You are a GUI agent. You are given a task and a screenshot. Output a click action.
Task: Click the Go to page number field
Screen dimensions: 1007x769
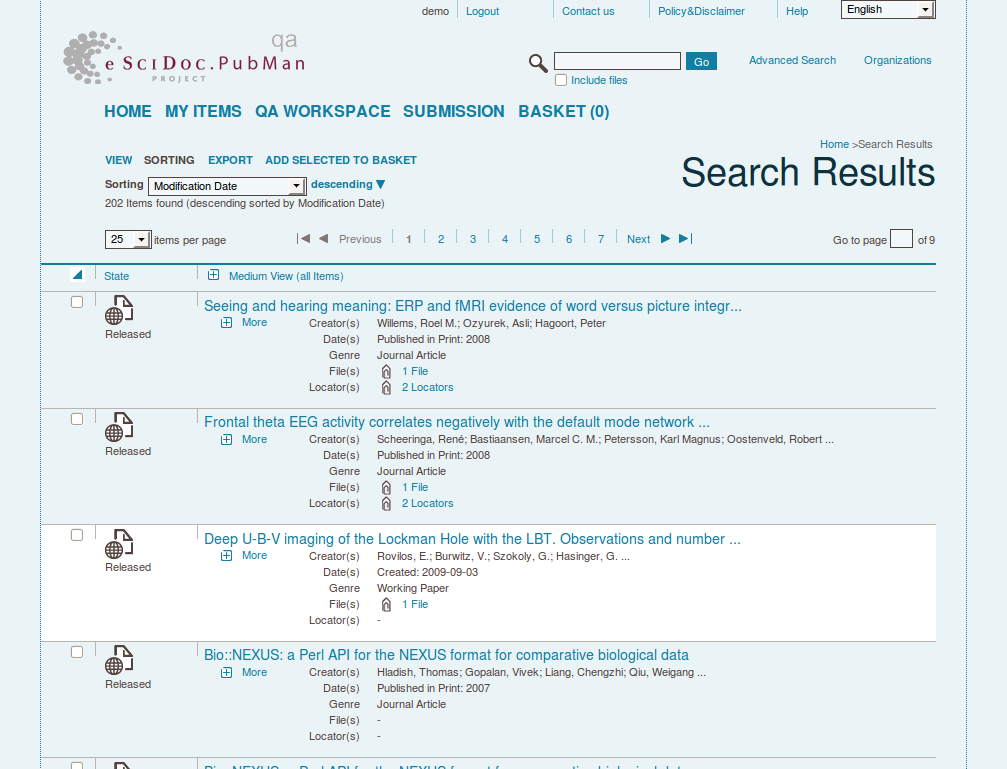point(901,239)
